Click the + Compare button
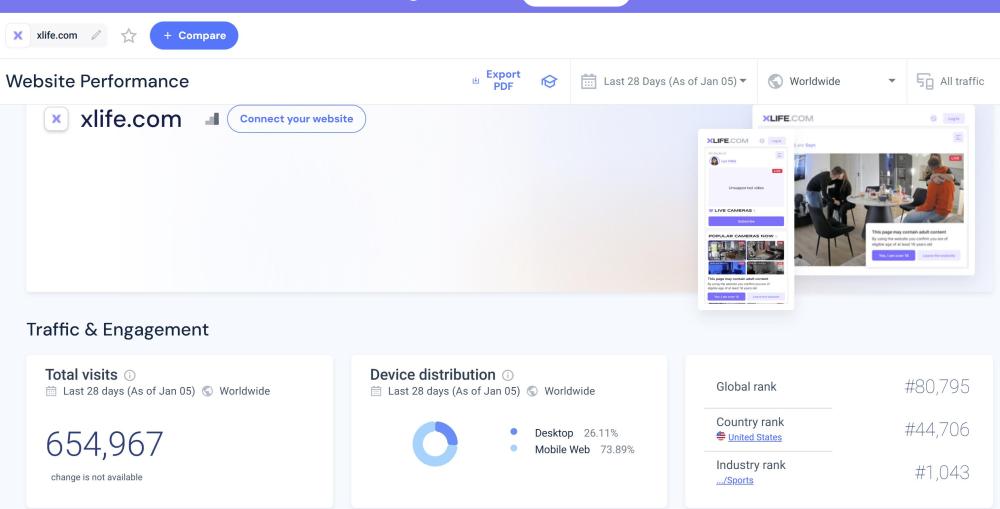This screenshot has height=509, width=1000. (x=194, y=36)
